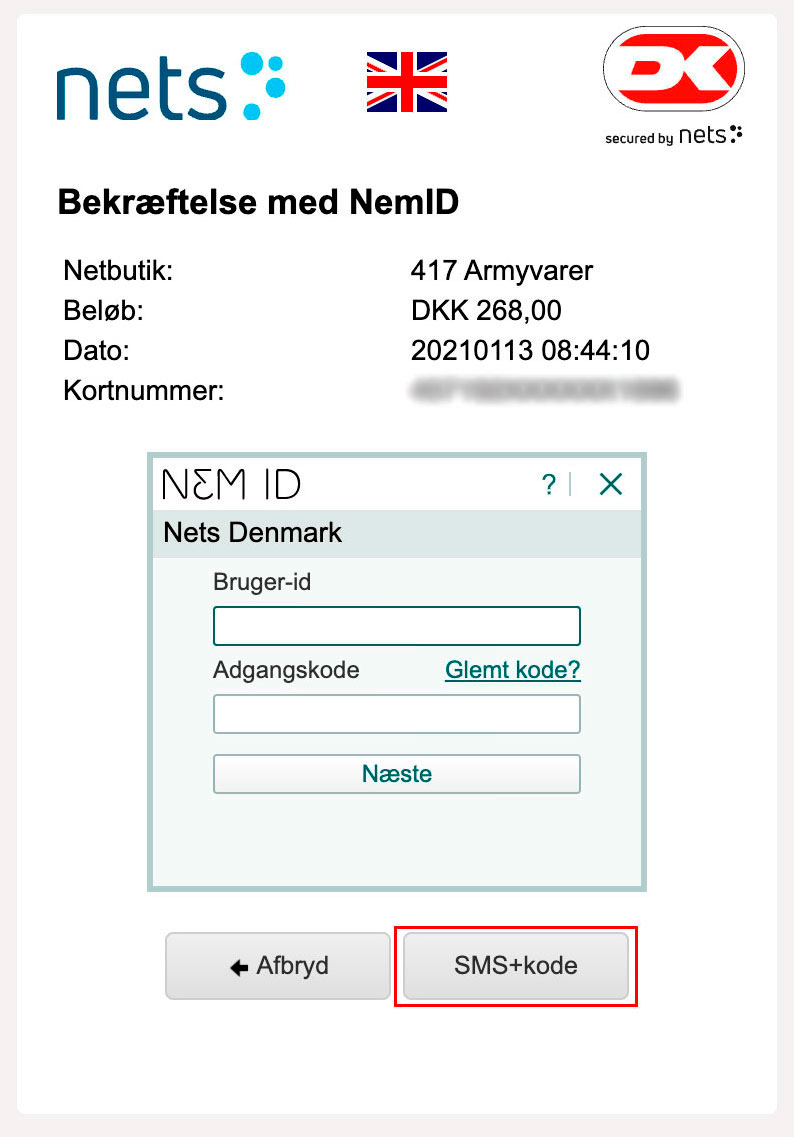Close the NemID dialog with X
Image resolution: width=794 pixels, height=1137 pixels.
(611, 484)
